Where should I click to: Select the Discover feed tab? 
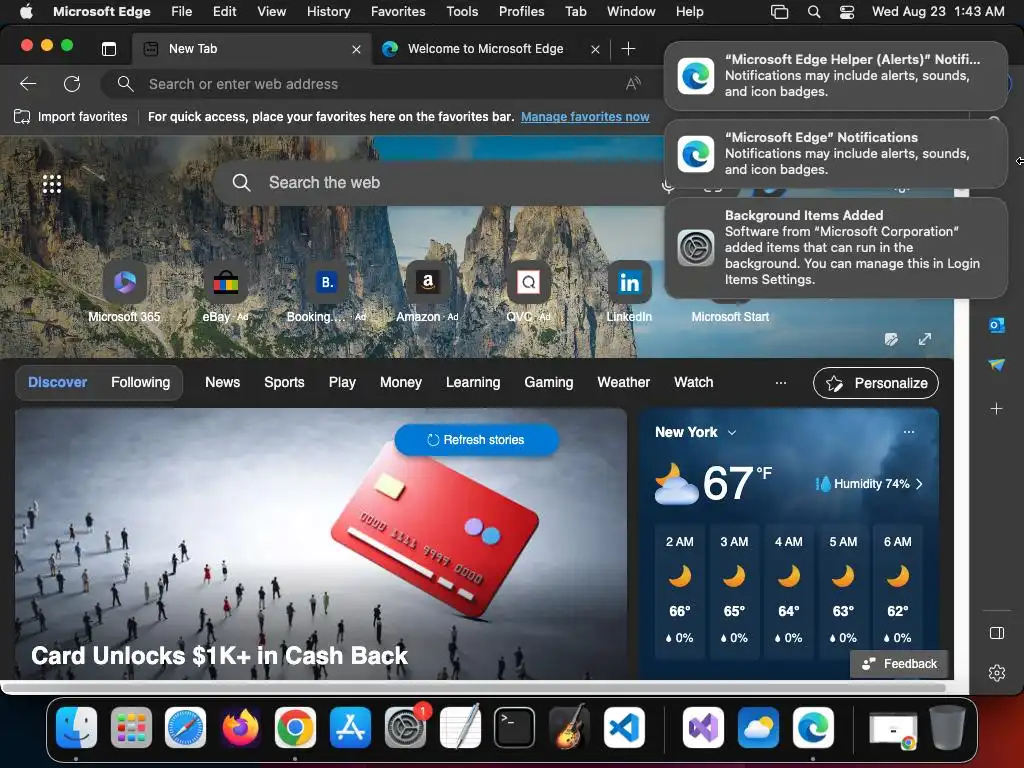click(x=57, y=383)
